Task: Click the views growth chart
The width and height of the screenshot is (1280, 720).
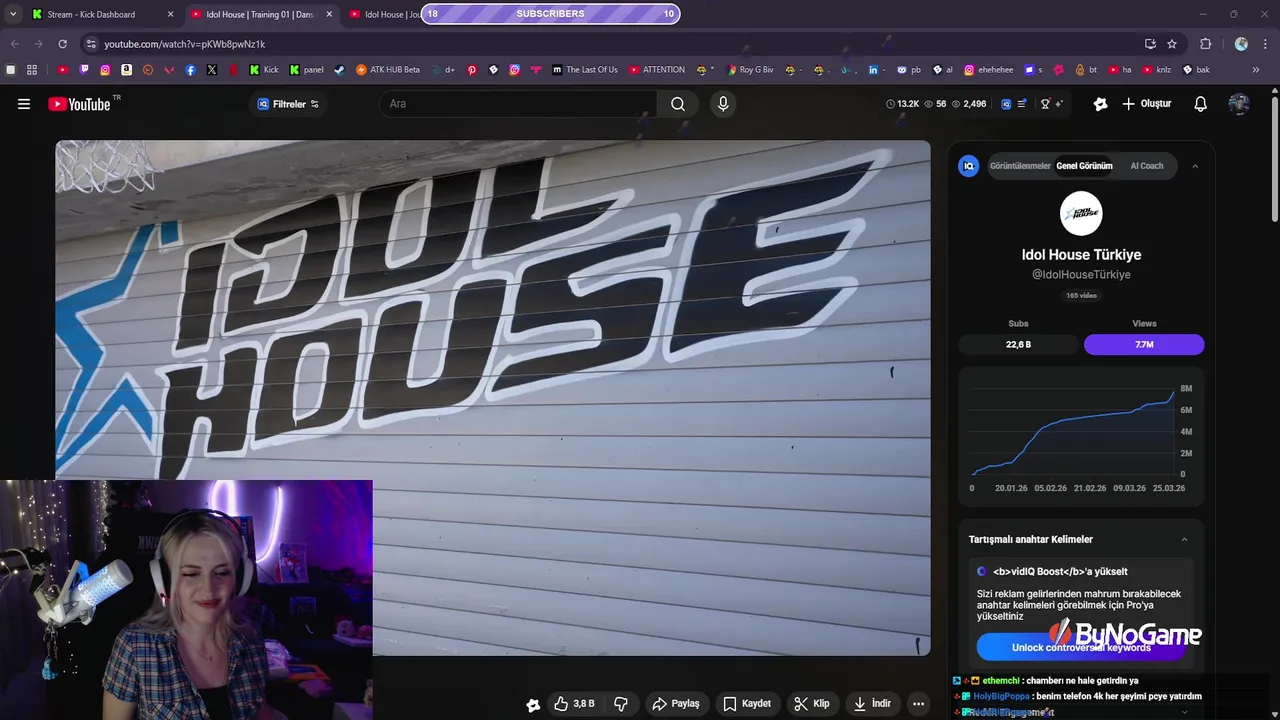Action: pyautogui.click(x=1081, y=437)
